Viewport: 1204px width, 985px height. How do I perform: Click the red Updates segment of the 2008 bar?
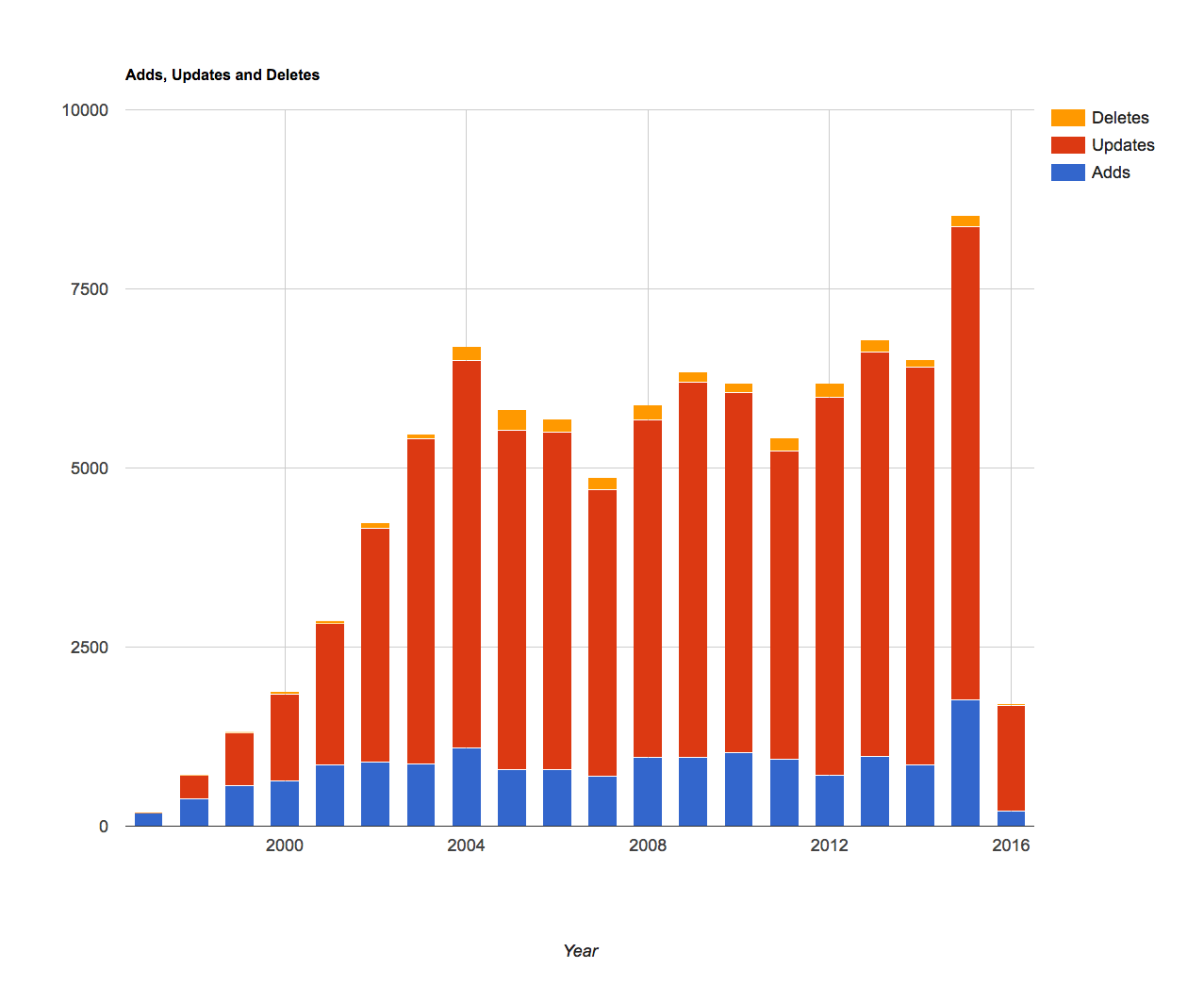coord(648,588)
